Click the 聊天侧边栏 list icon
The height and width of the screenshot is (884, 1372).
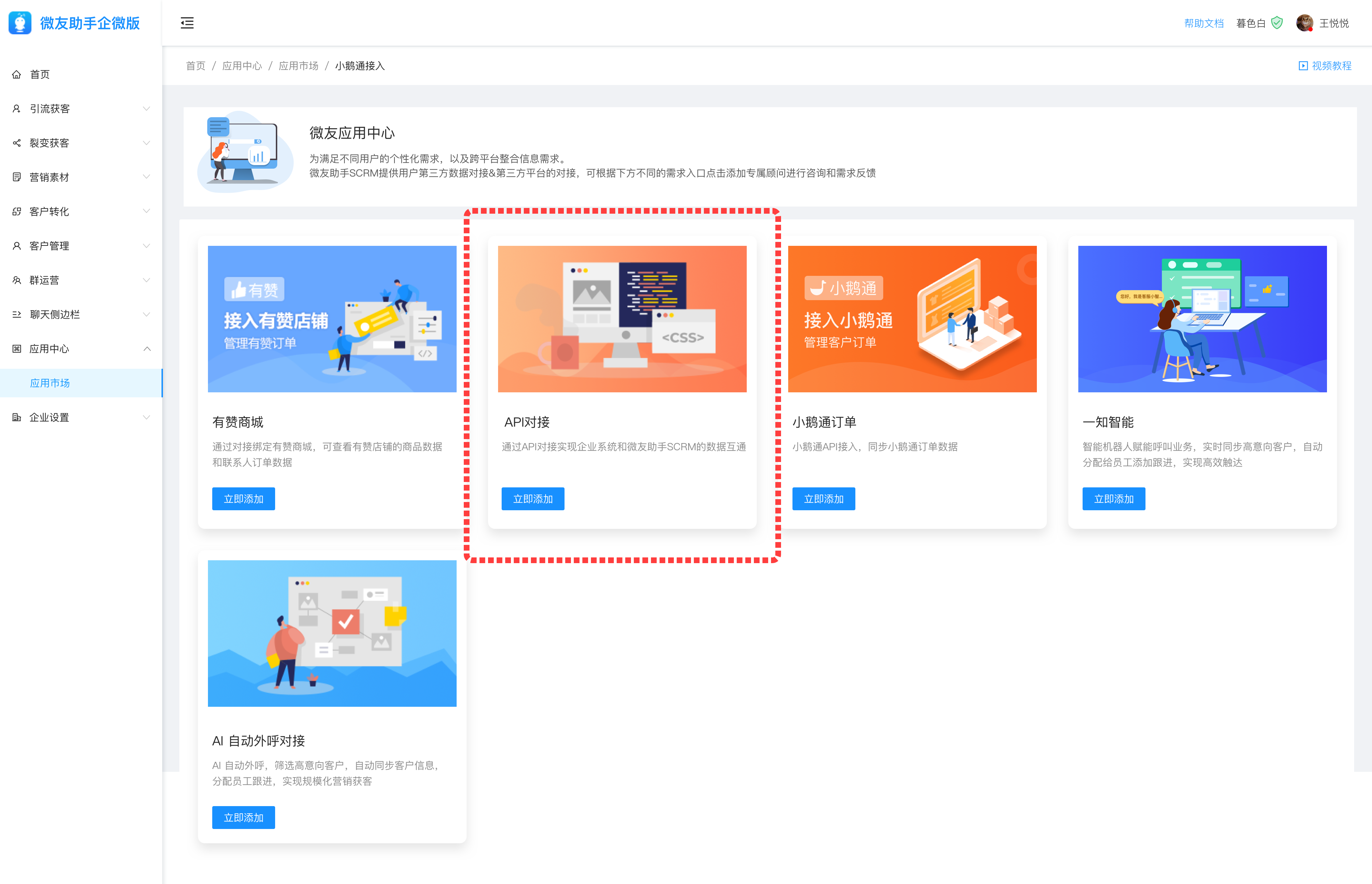coord(17,314)
